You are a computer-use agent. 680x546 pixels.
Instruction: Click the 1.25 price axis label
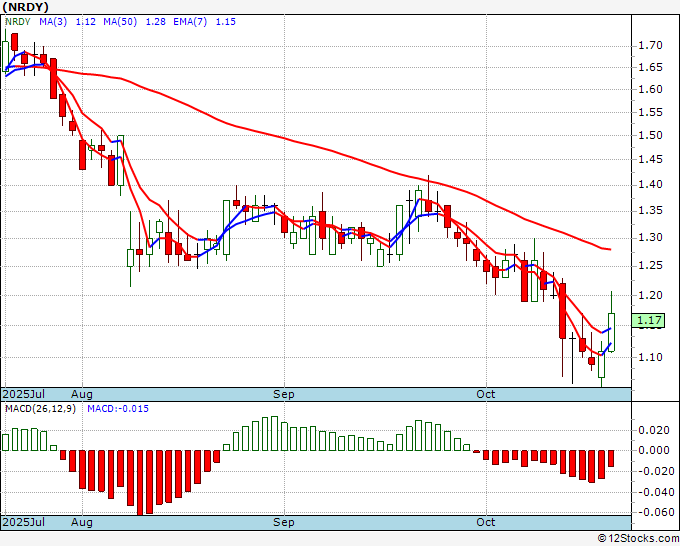point(650,265)
